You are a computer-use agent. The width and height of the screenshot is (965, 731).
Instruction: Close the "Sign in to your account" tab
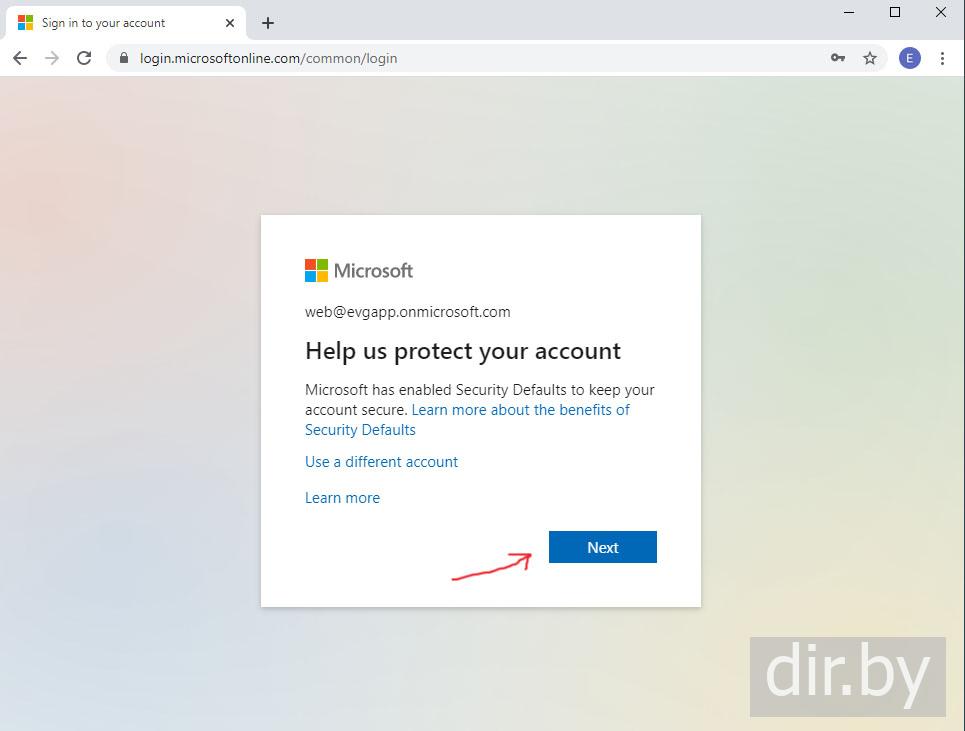click(230, 23)
